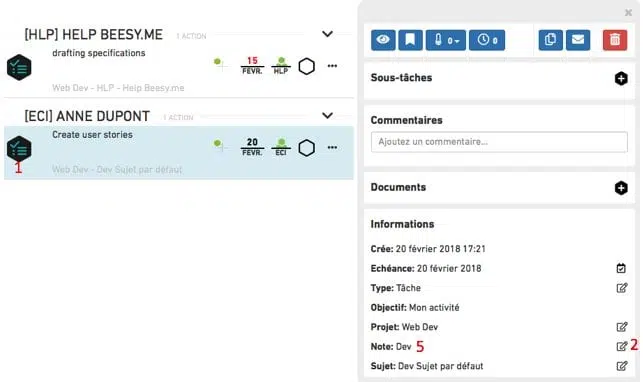Edit the Note Dev pencil icon
Viewport: 643px width, 382px height.
pyautogui.click(x=622, y=346)
